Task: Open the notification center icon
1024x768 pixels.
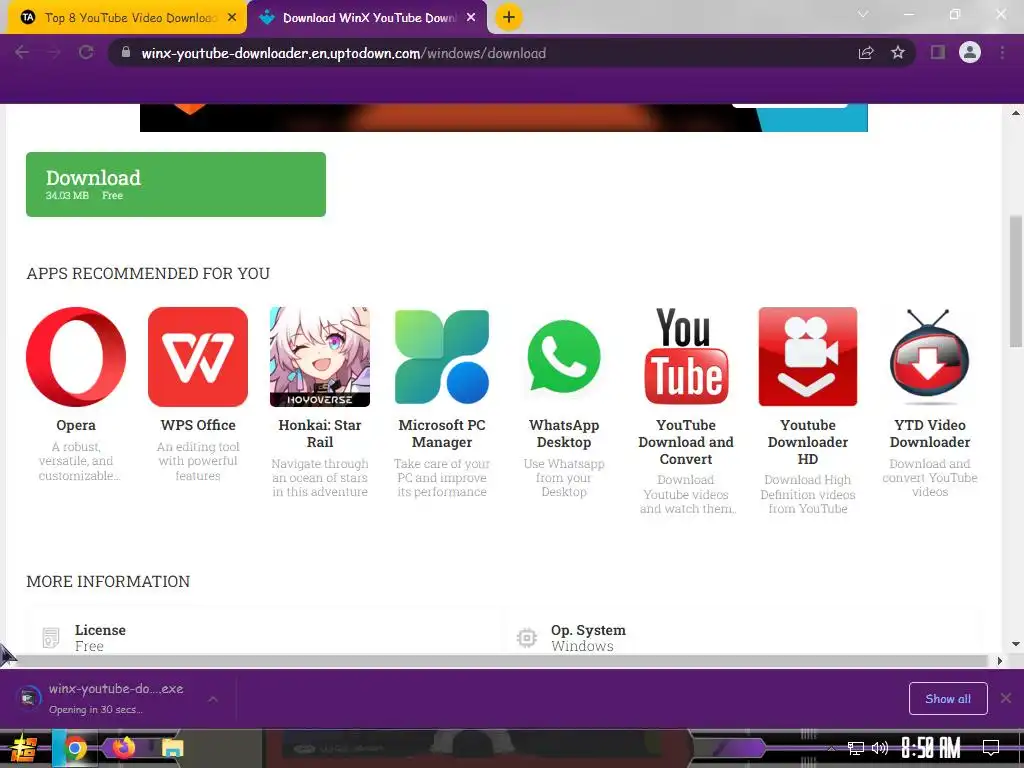Action: pos(991,748)
